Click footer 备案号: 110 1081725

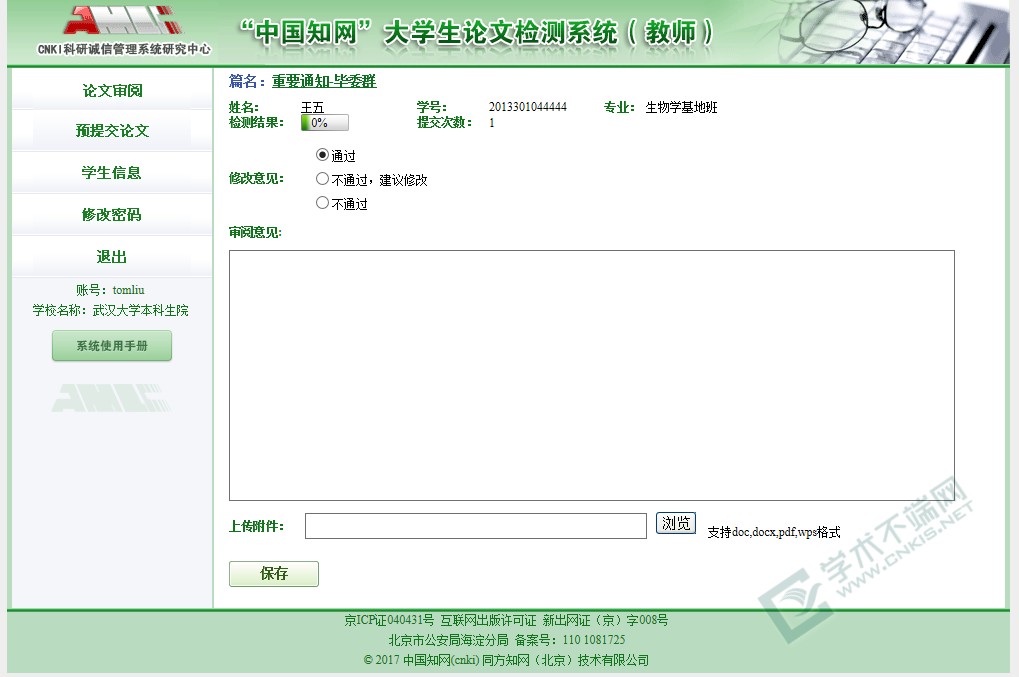pyautogui.click(x=570, y=640)
